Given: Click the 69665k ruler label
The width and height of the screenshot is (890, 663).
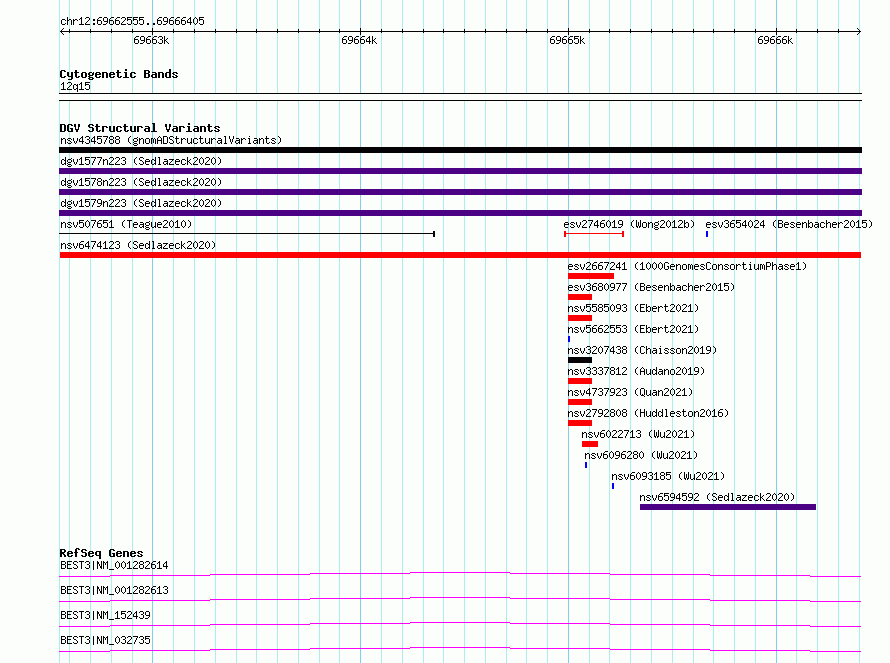Looking at the screenshot, I should point(567,40).
